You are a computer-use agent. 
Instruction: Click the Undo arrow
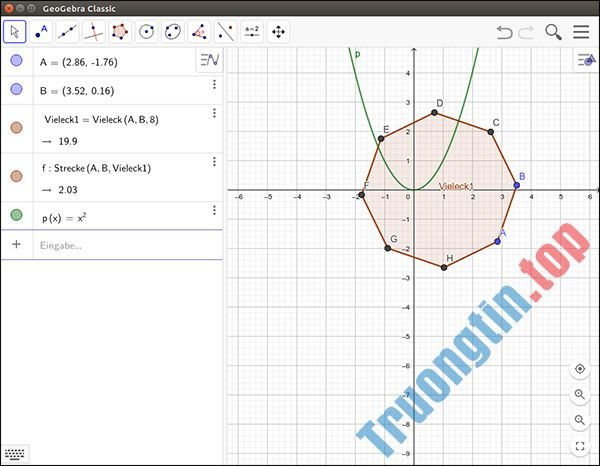click(x=504, y=32)
